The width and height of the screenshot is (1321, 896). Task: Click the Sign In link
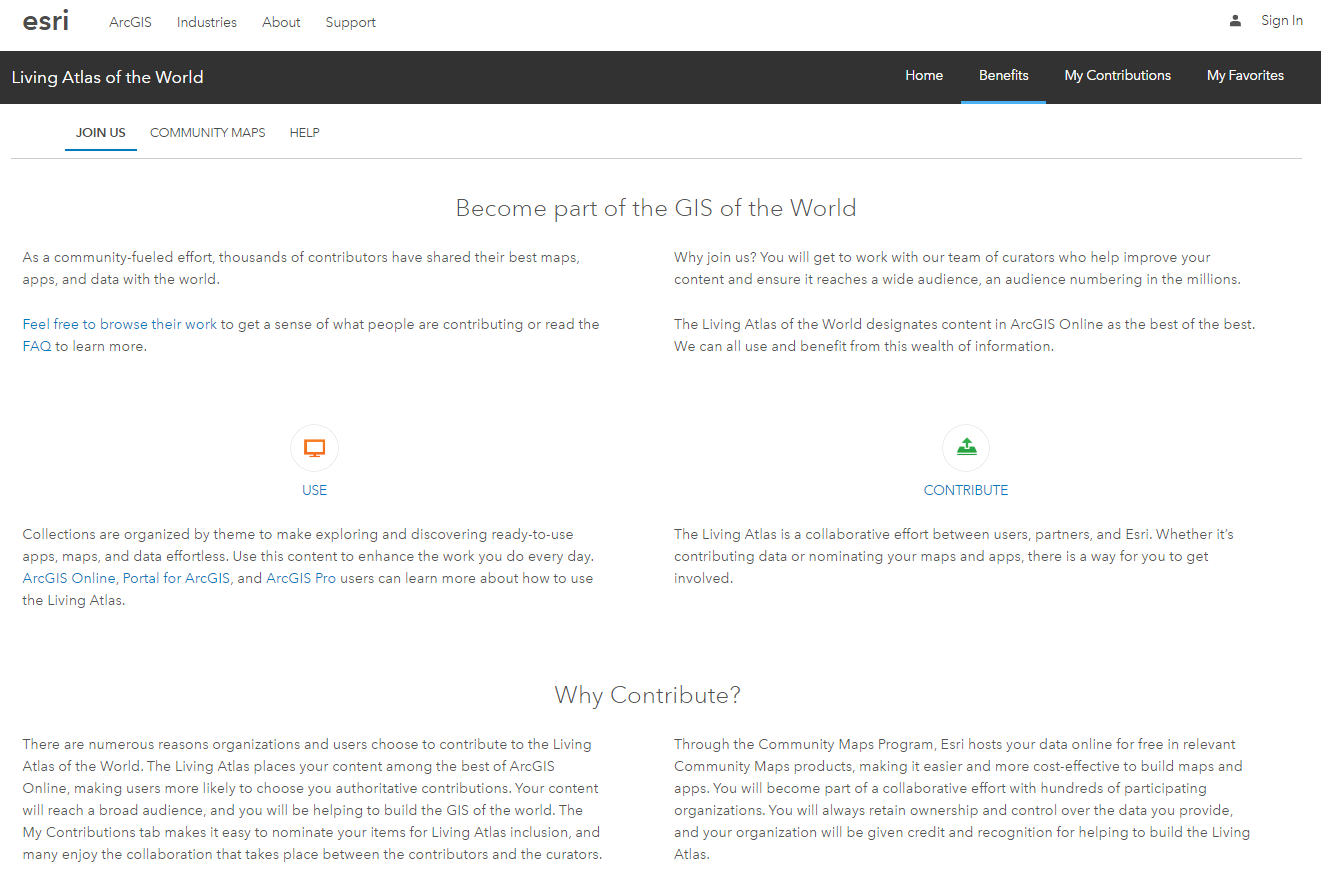click(1282, 21)
